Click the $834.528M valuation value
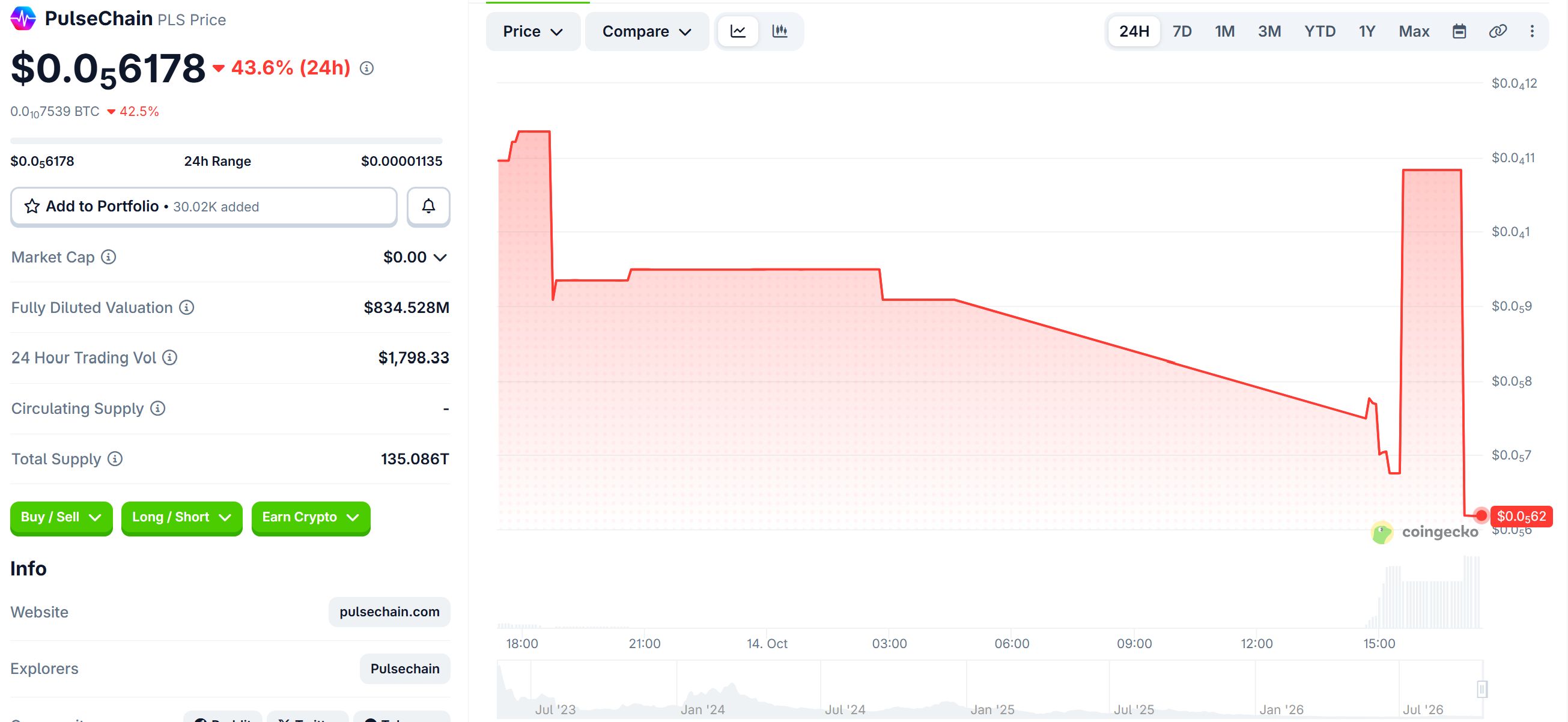Image resolution: width=1568 pixels, height=722 pixels. coord(407,308)
